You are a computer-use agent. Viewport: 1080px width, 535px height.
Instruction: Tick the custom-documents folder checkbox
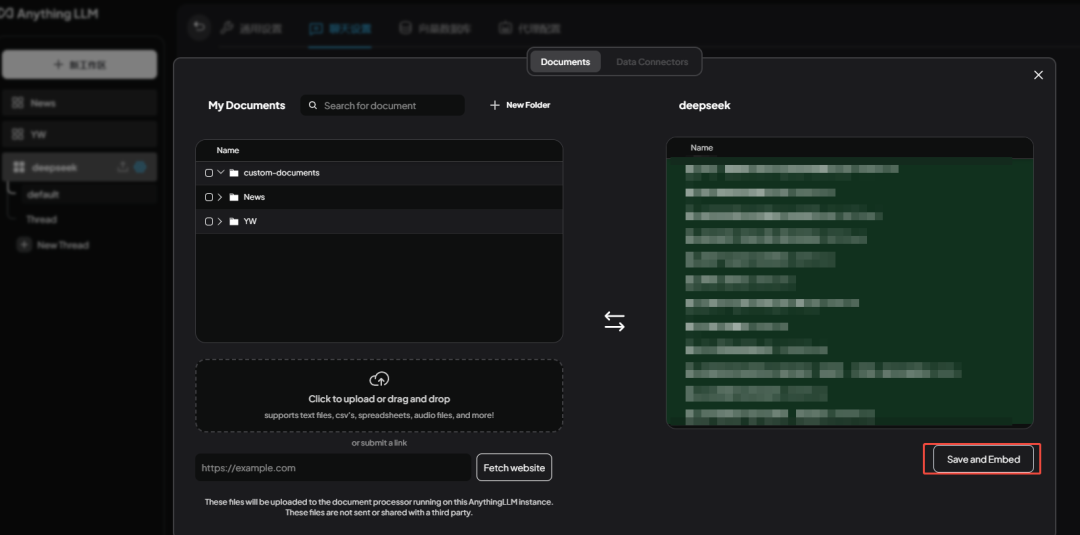point(209,173)
